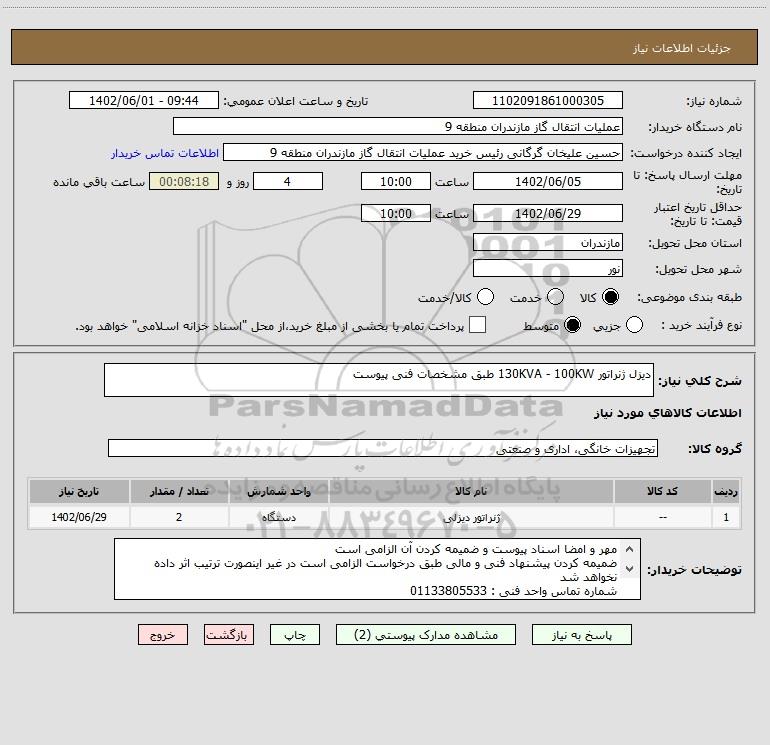
Task: Click the خروج exit button
Action: coord(163,635)
